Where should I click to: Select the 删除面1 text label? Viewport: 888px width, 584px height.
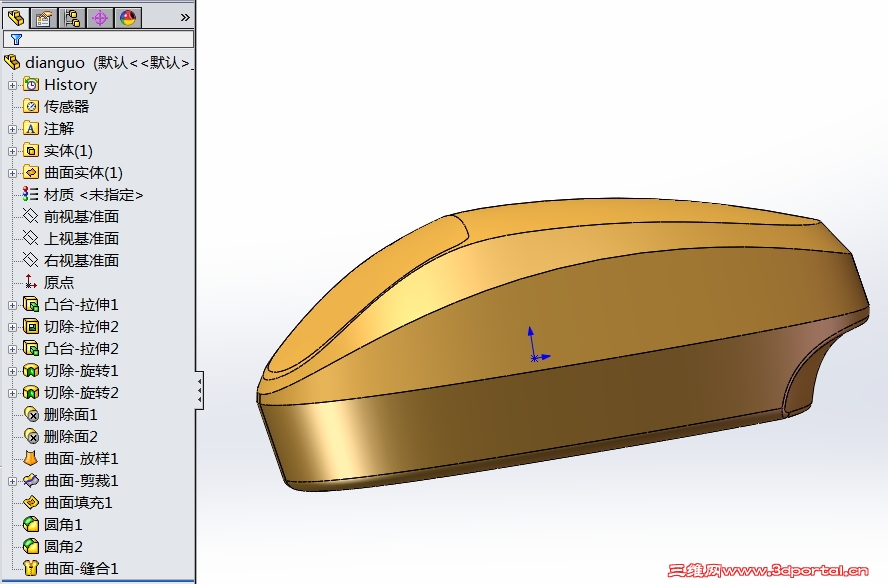71,415
